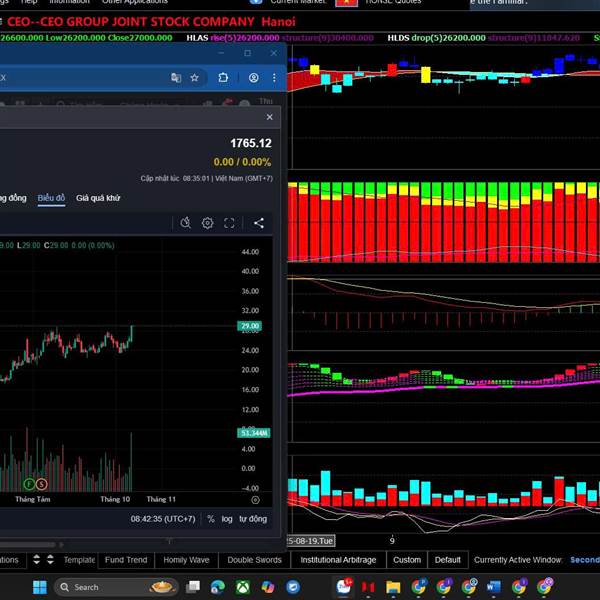Open Task View on the taskbar

coord(193,587)
